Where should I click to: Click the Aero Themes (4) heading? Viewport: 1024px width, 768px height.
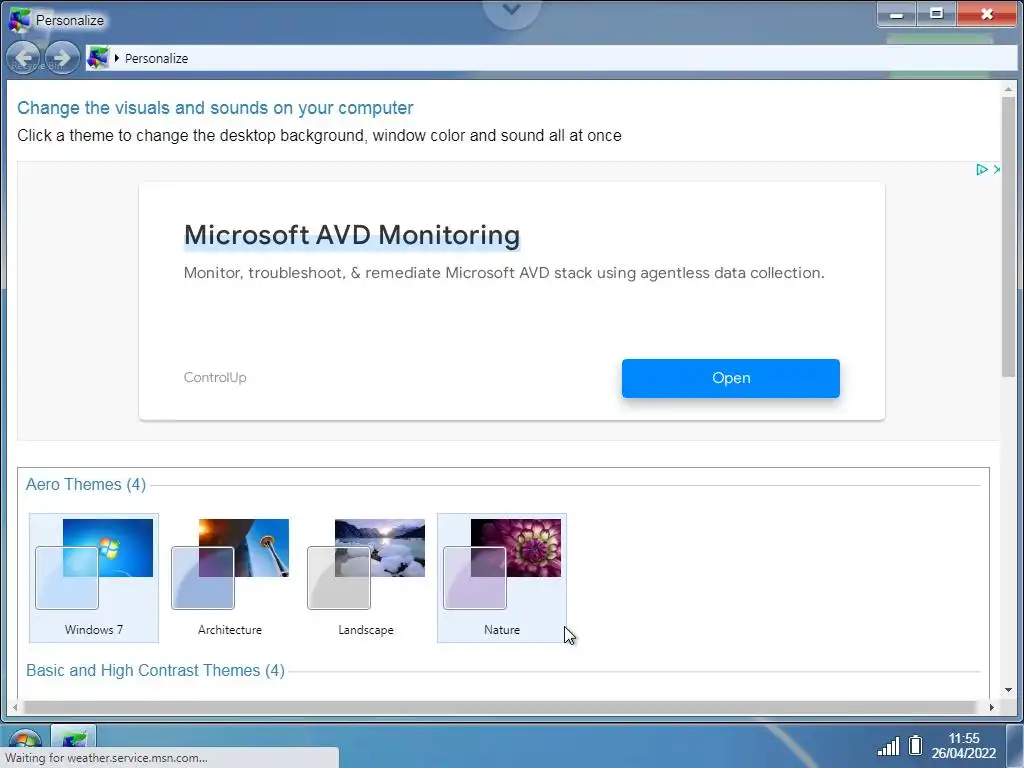tap(86, 485)
